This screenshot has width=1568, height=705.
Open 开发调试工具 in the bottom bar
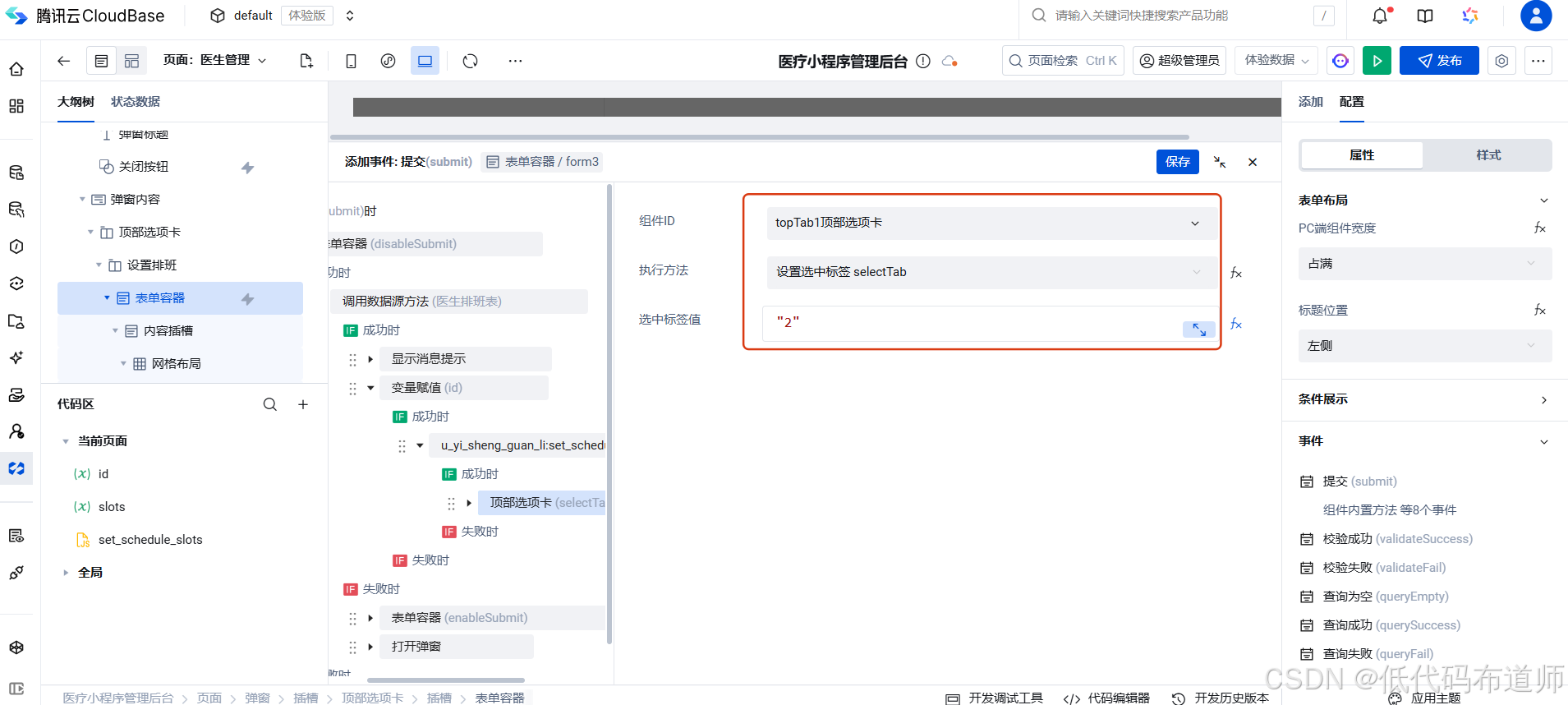click(x=995, y=698)
